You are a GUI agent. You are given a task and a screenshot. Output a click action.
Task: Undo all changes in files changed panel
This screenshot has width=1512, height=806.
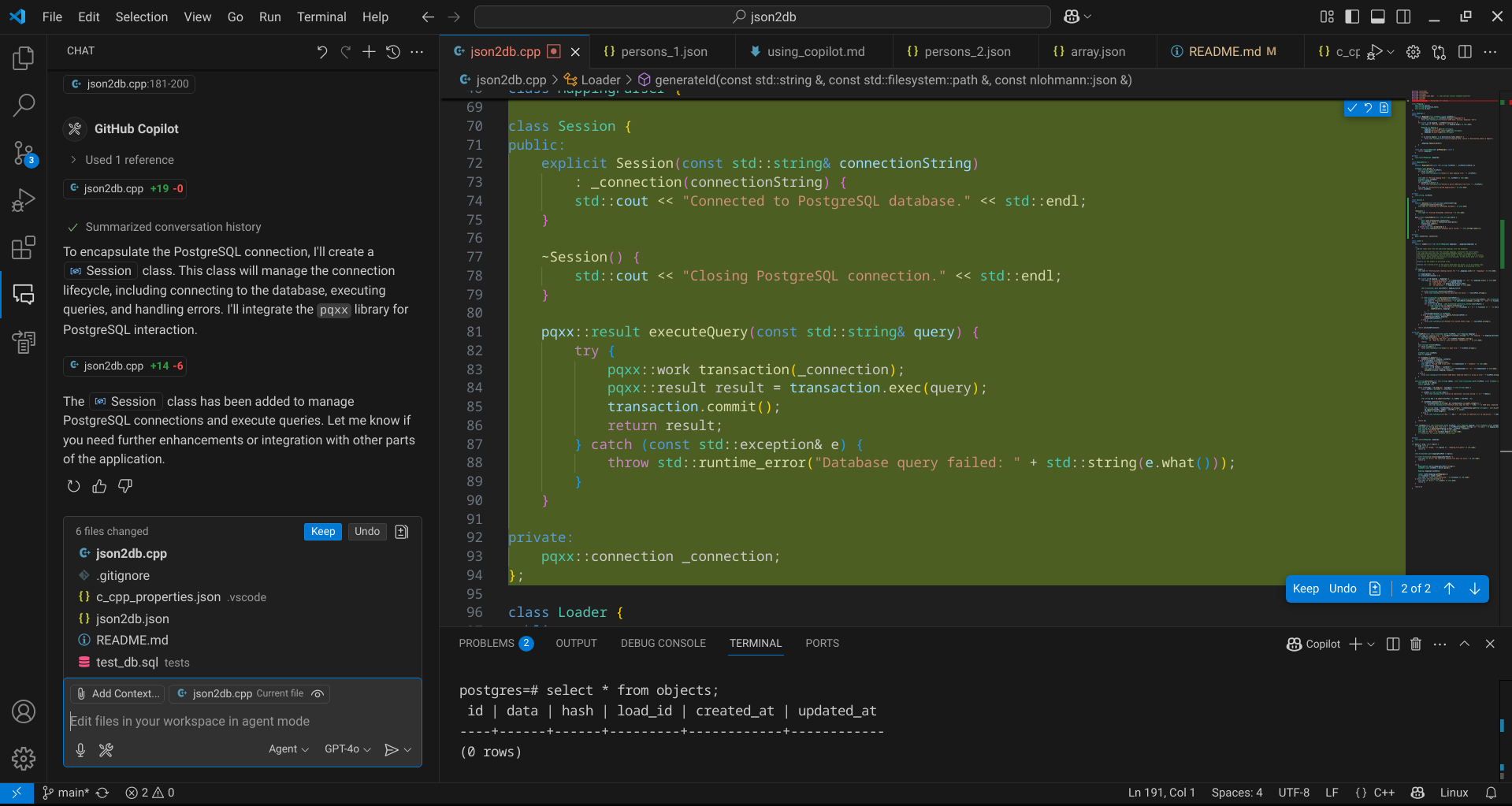pyautogui.click(x=367, y=532)
